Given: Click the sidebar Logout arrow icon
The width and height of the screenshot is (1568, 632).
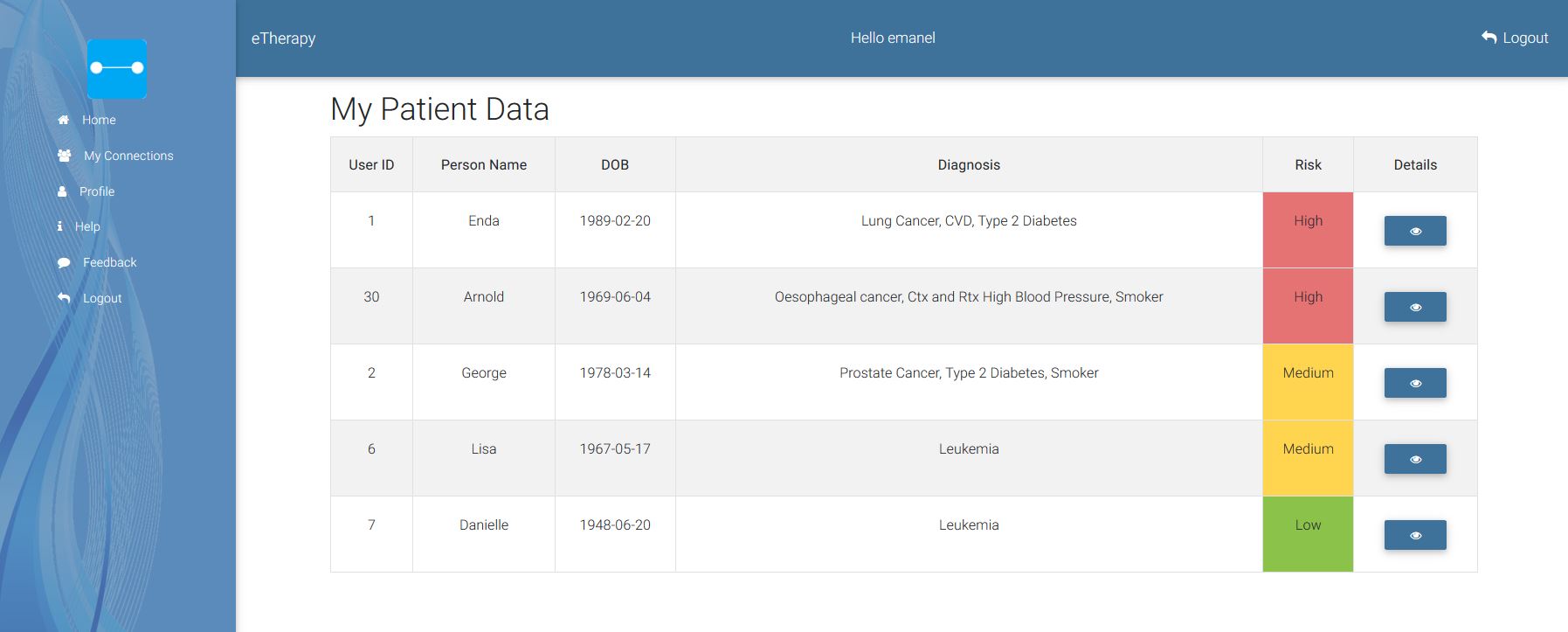Looking at the screenshot, I should [x=64, y=298].
